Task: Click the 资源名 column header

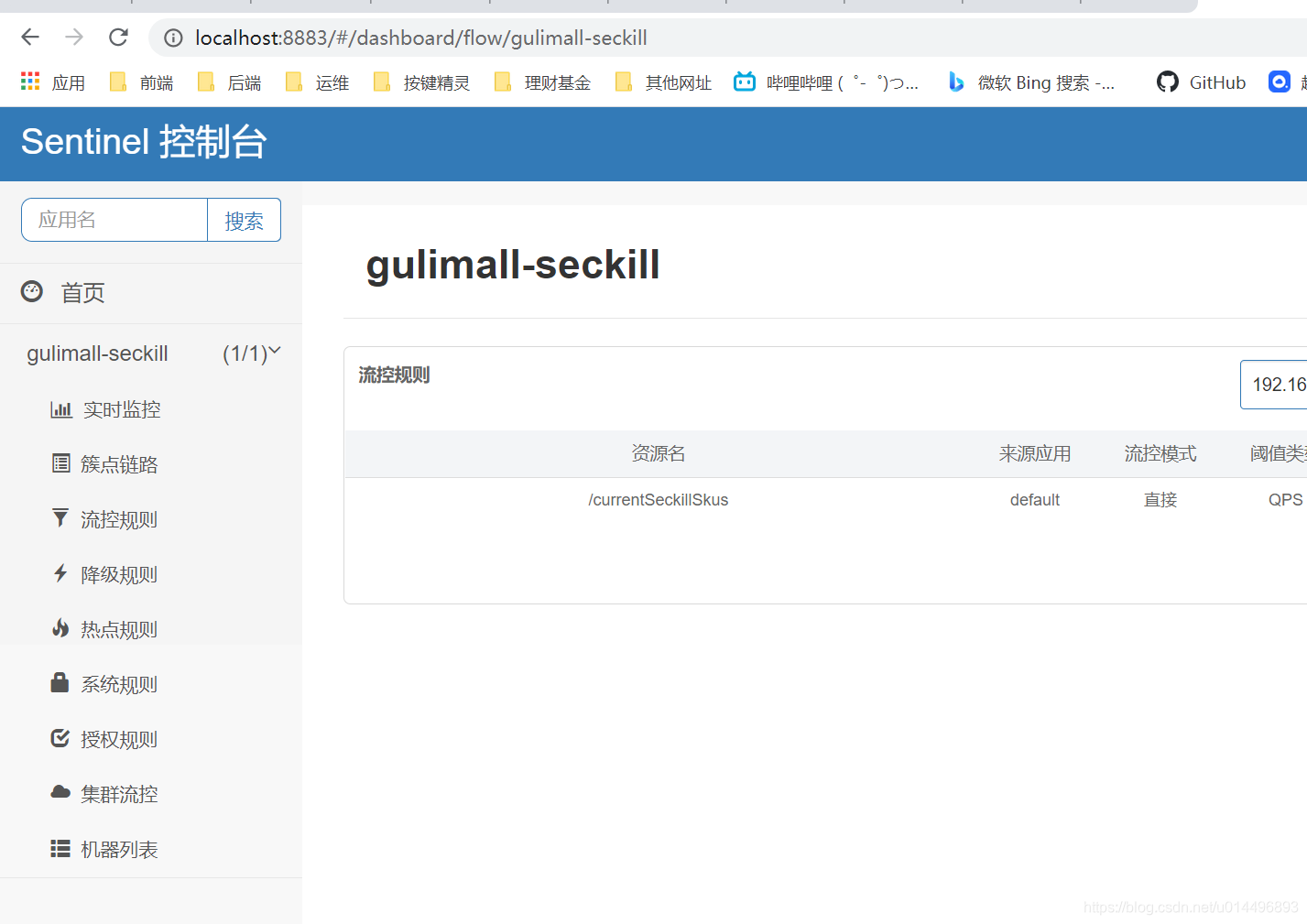Action: point(659,453)
